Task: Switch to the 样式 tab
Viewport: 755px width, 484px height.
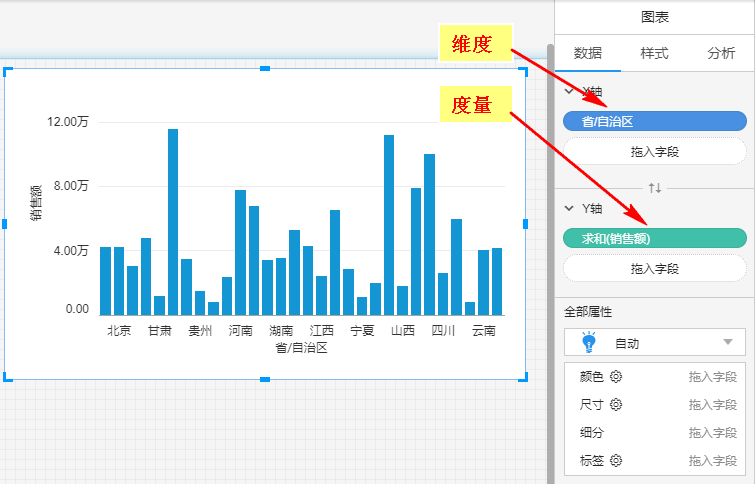Action: (654, 53)
